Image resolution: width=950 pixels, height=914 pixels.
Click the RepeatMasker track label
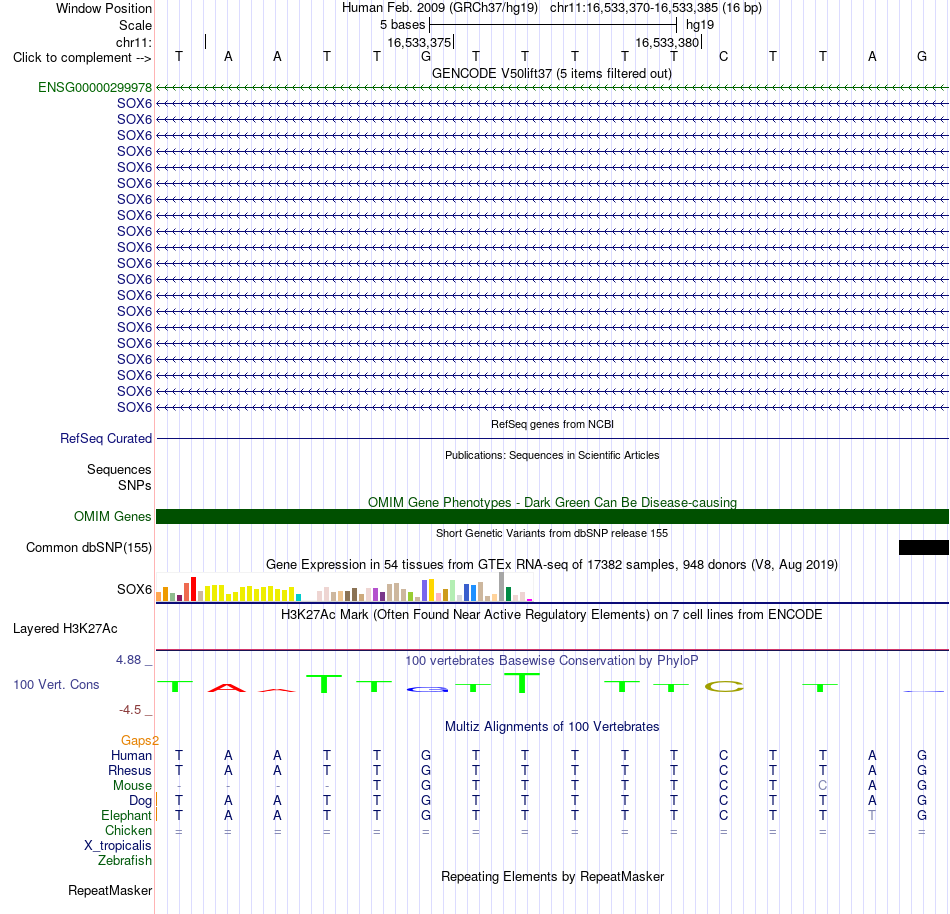(x=110, y=890)
